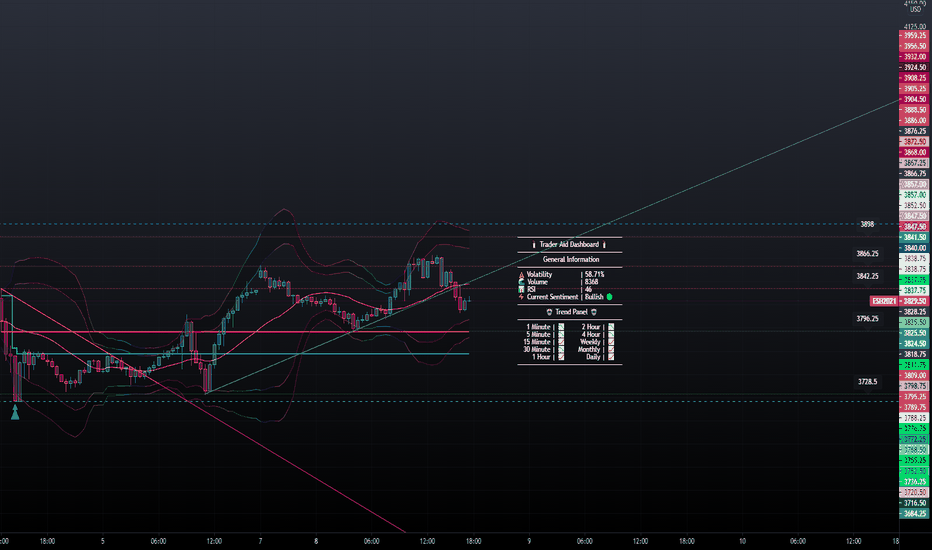Screen dimensions: 932x550
Task: Click the date label 10 on time axis
Action: (x=742, y=542)
